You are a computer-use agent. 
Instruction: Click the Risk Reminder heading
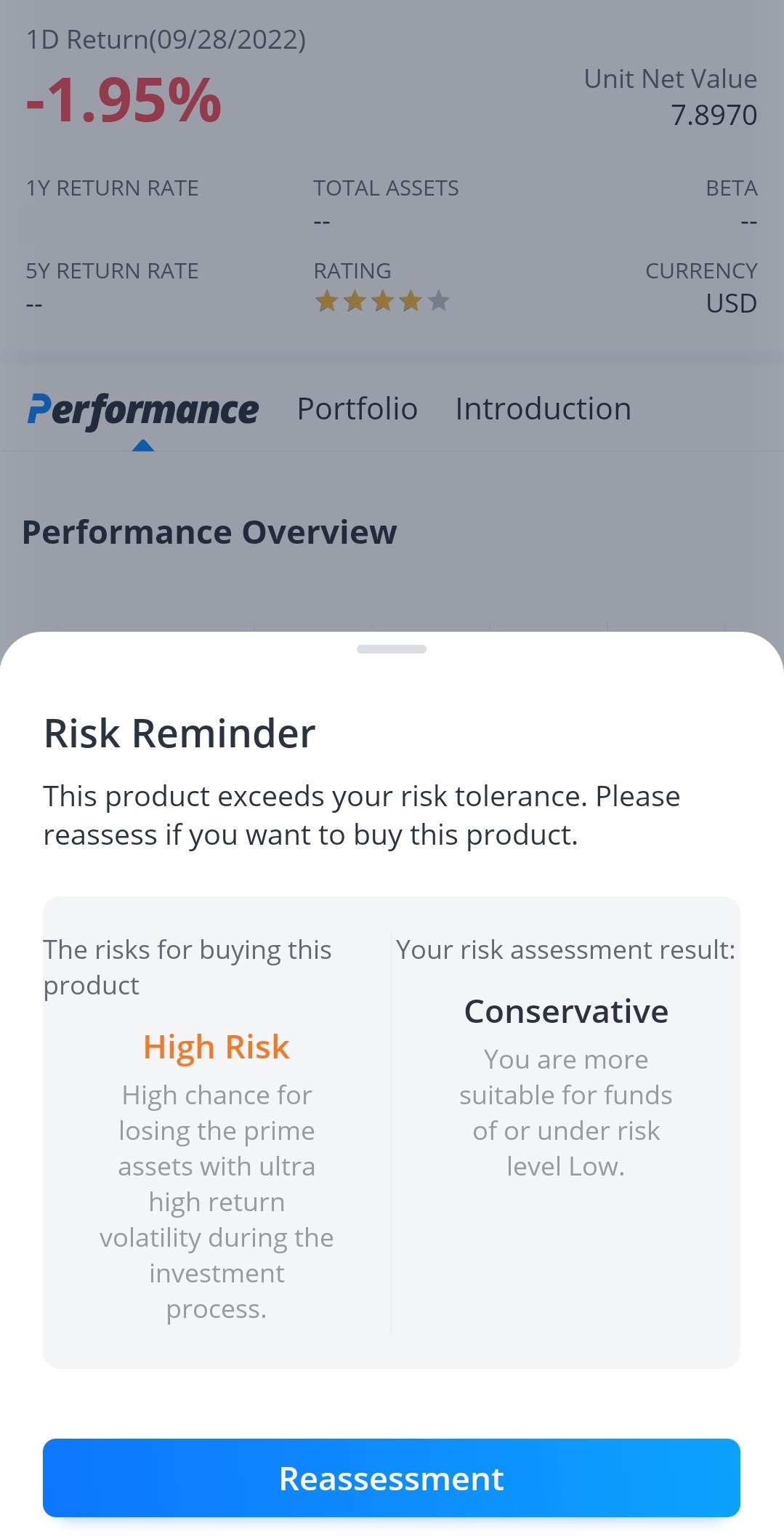pyautogui.click(x=179, y=733)
